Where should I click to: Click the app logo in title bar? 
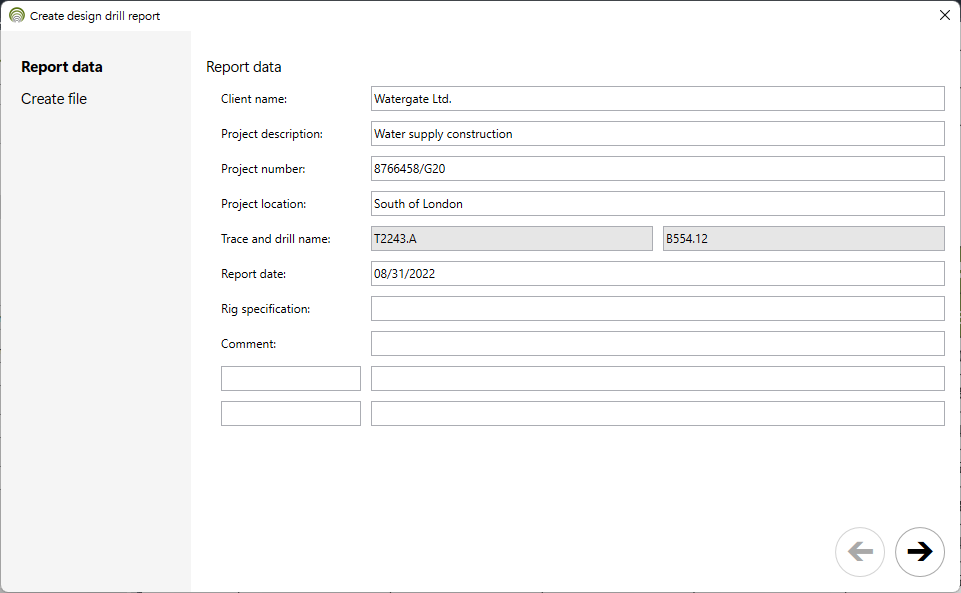point(17,15)
